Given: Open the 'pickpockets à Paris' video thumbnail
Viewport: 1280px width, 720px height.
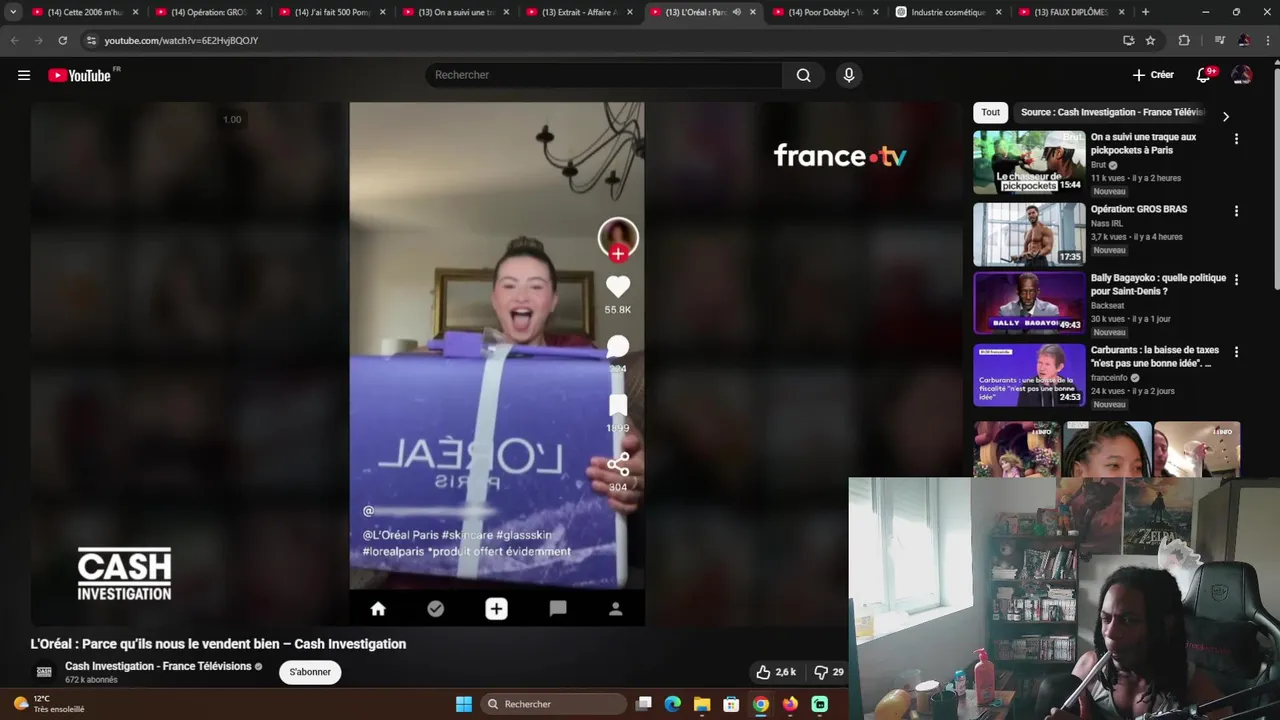Looking at the screenshot, I should point(1029,162).
